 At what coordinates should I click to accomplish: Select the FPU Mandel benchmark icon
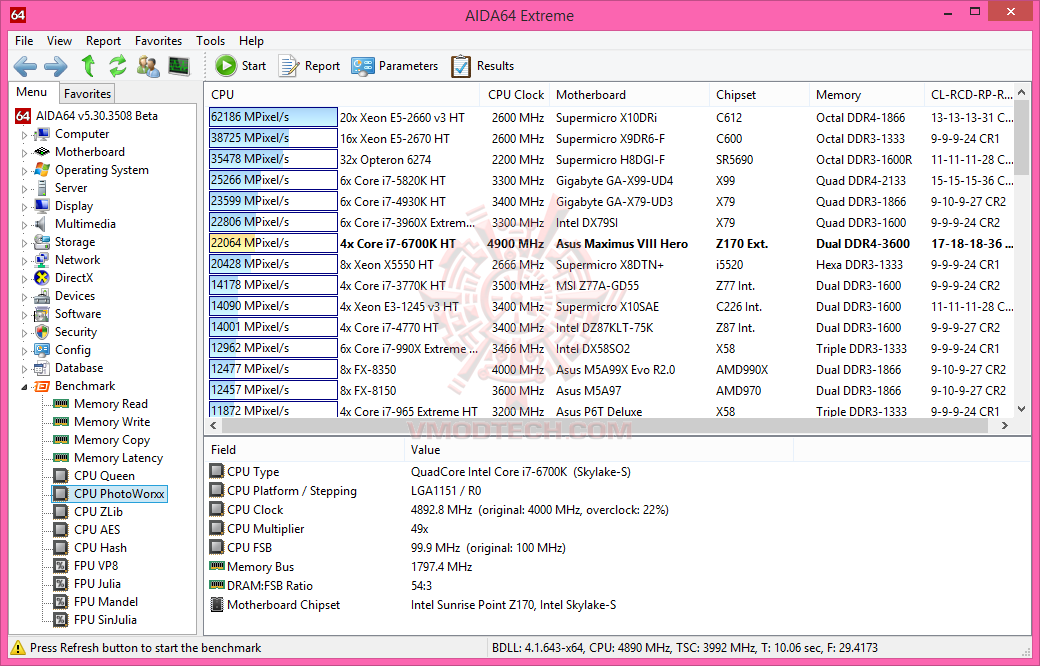pyautogui.click(x=61, y=601)
